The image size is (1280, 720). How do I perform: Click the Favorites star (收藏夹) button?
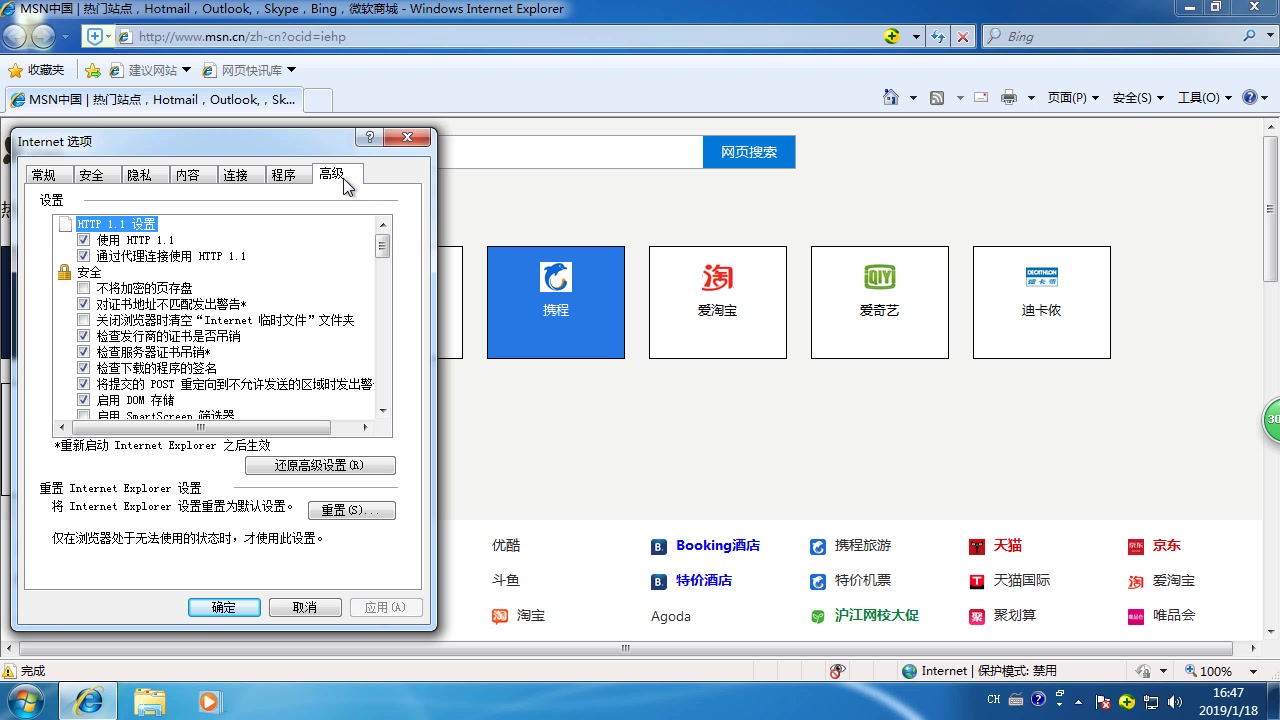pyautogui.click(x=36, y=70)
